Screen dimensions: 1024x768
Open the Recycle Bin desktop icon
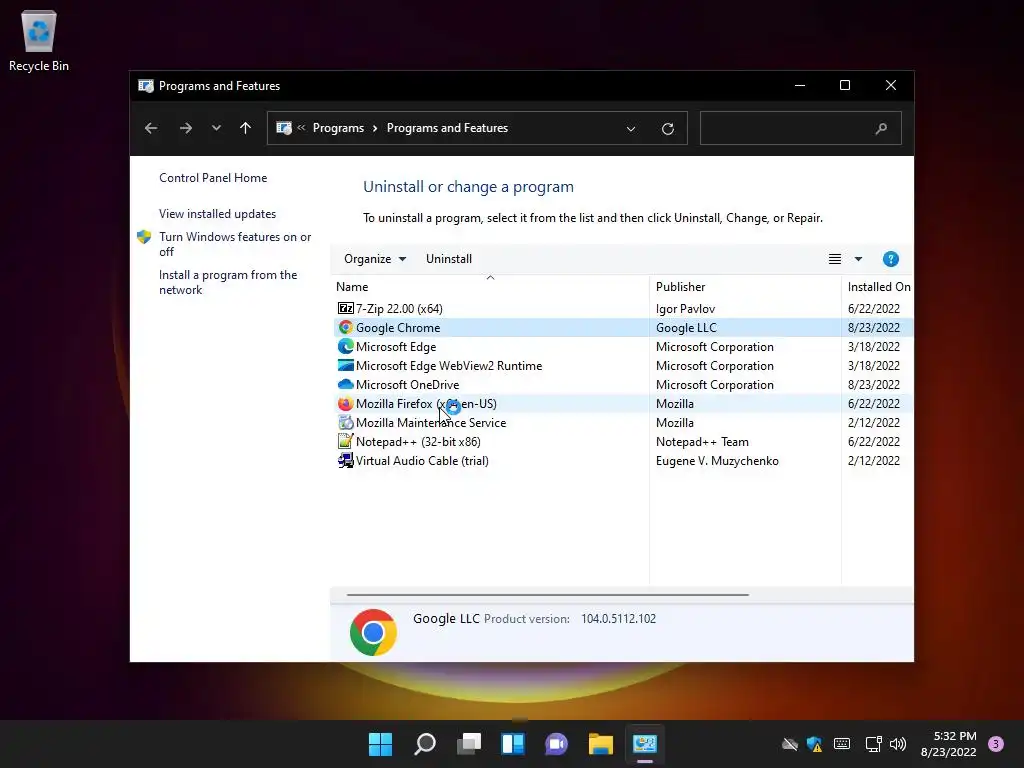click(x=39, y=40)
